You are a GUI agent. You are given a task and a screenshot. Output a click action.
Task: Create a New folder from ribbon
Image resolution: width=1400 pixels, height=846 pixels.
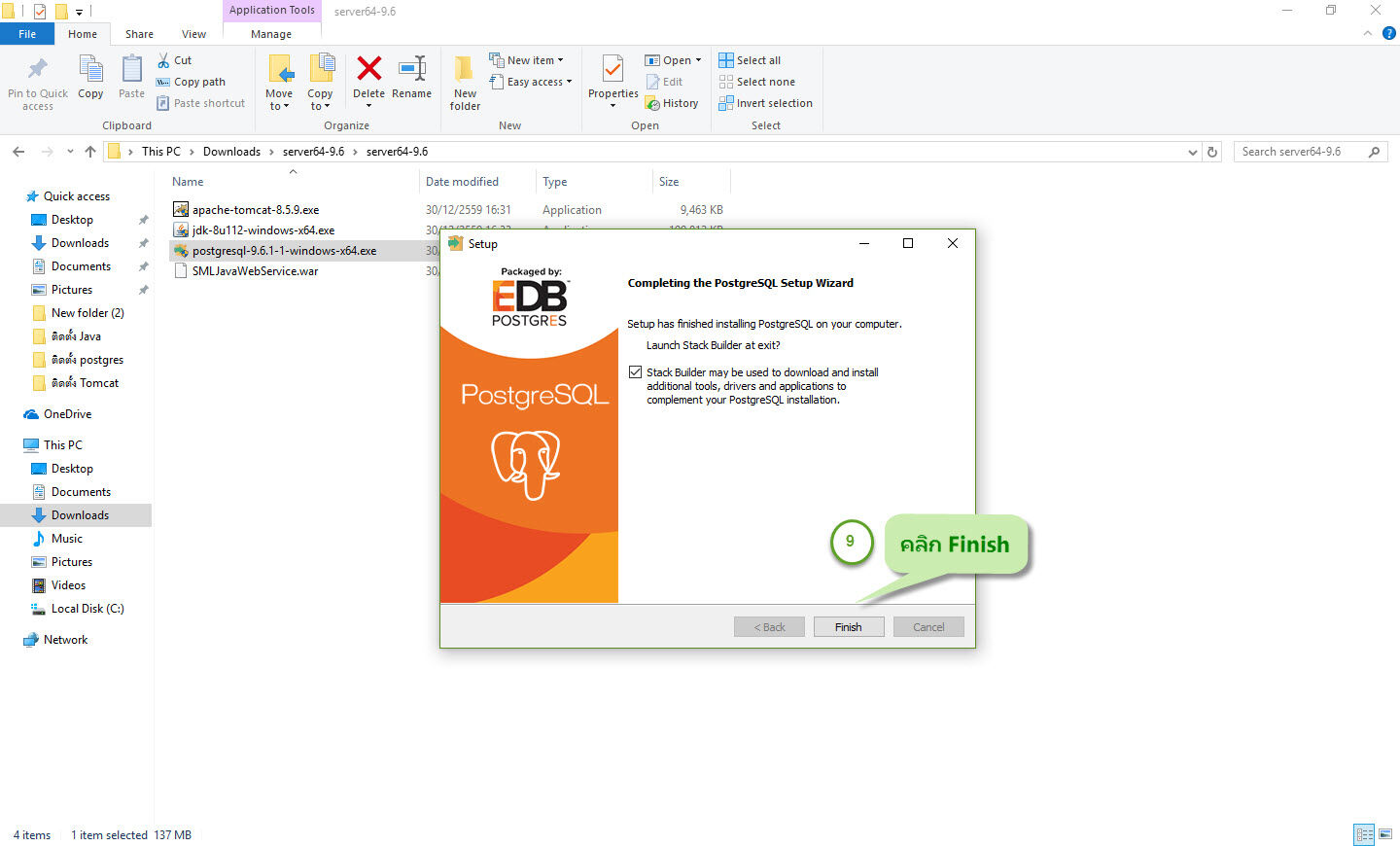coord(465,82)
